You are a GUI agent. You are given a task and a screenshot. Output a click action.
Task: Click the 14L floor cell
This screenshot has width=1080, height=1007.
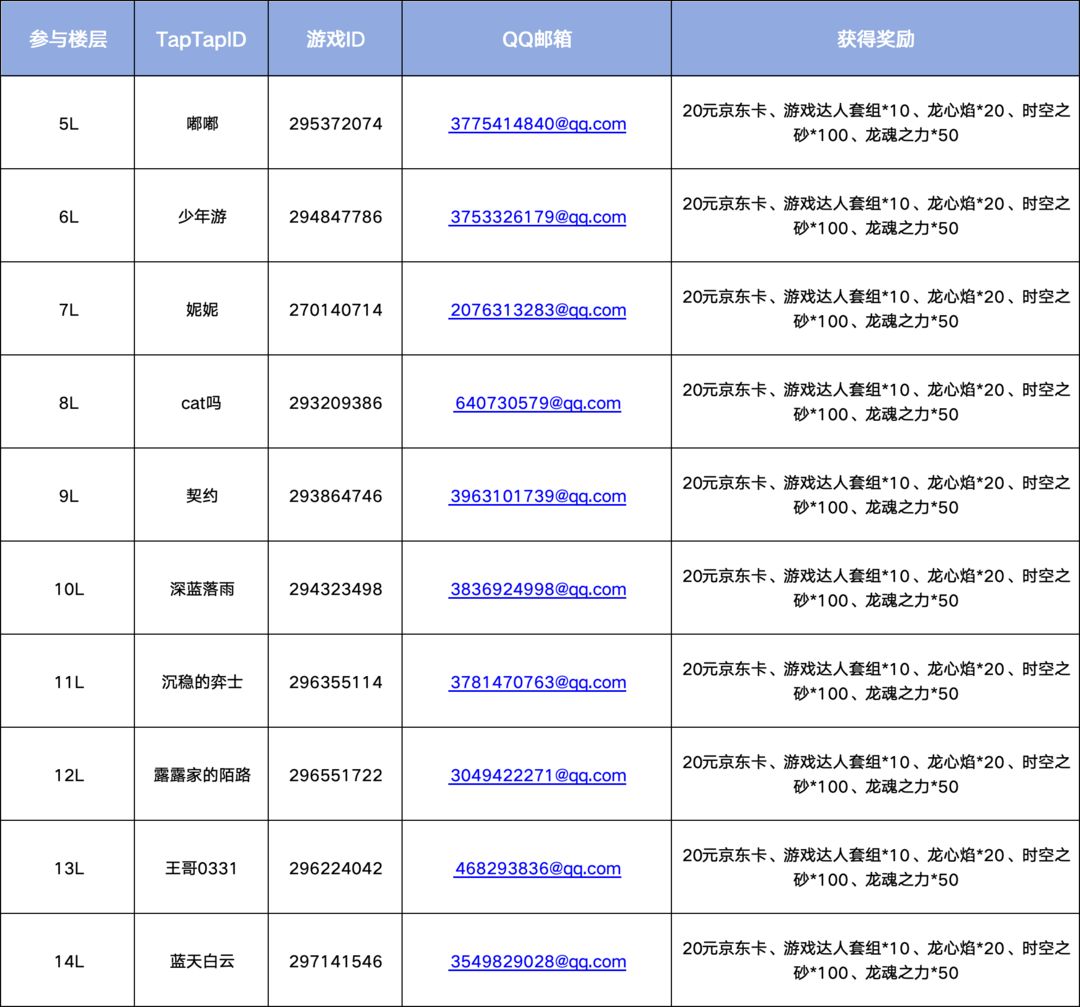[68, 960]
